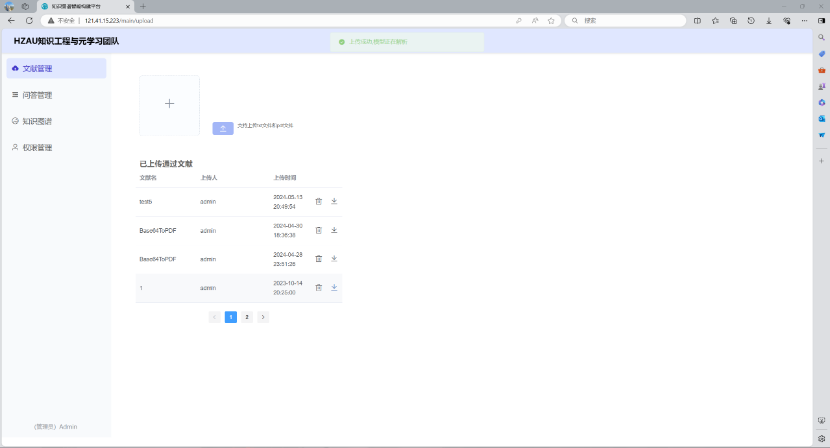Select page 1 in pagination

point(231,317)
